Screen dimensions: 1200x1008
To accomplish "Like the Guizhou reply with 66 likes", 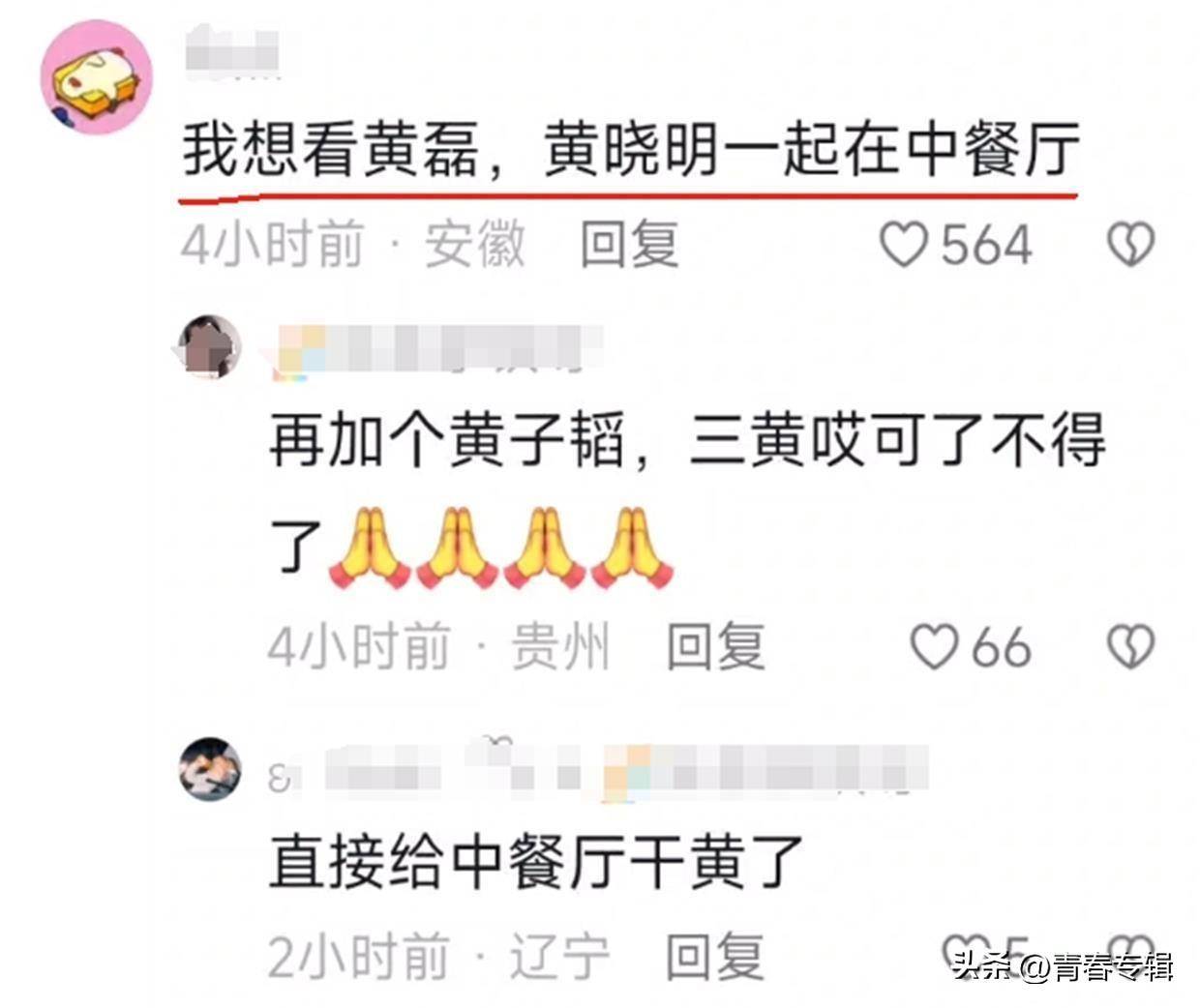I will point(935,646).
